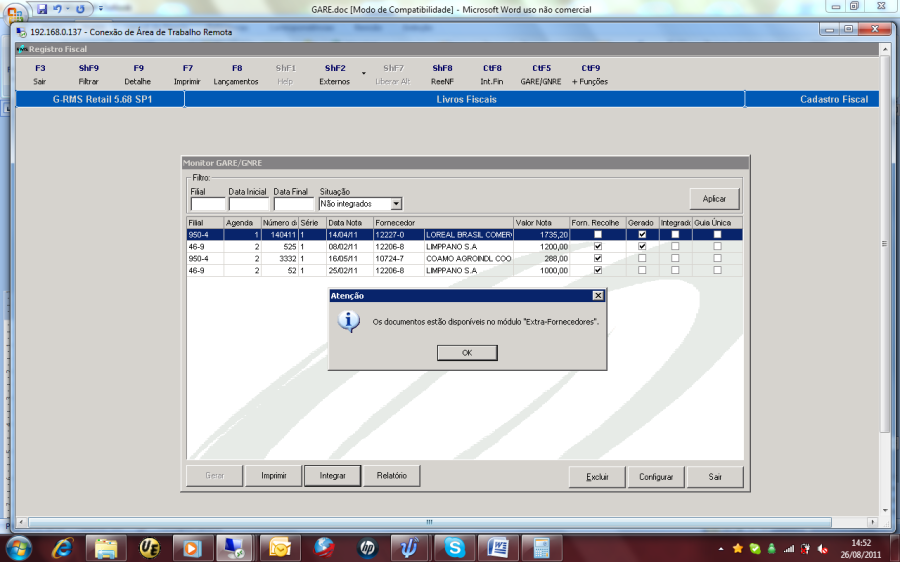Click the Valor Nota column header

[x=541, y=223]
